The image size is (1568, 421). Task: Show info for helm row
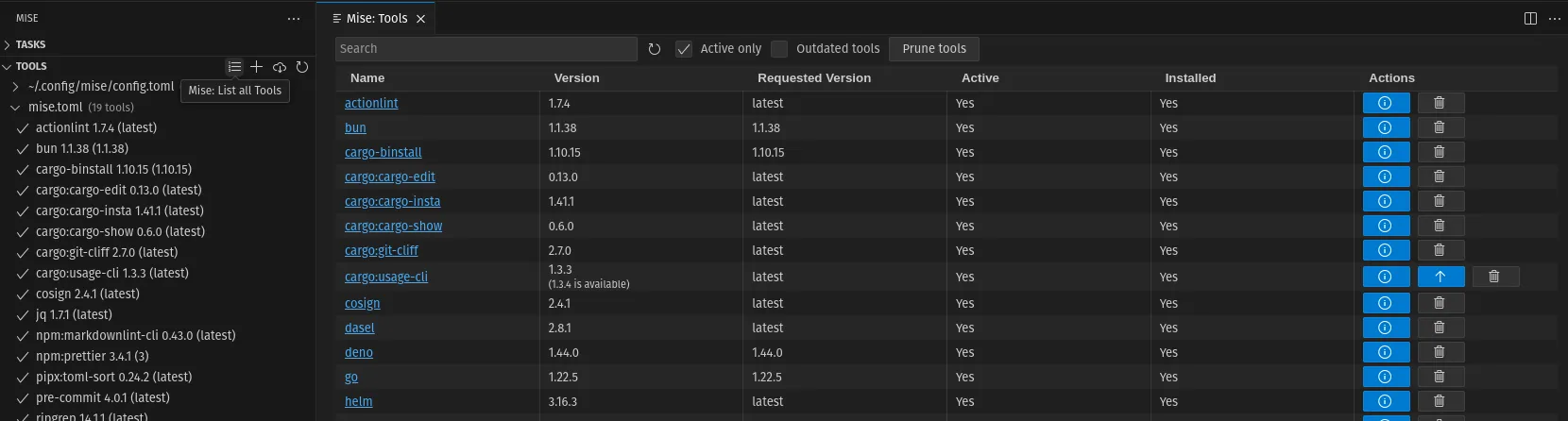tap(1386, 401)
